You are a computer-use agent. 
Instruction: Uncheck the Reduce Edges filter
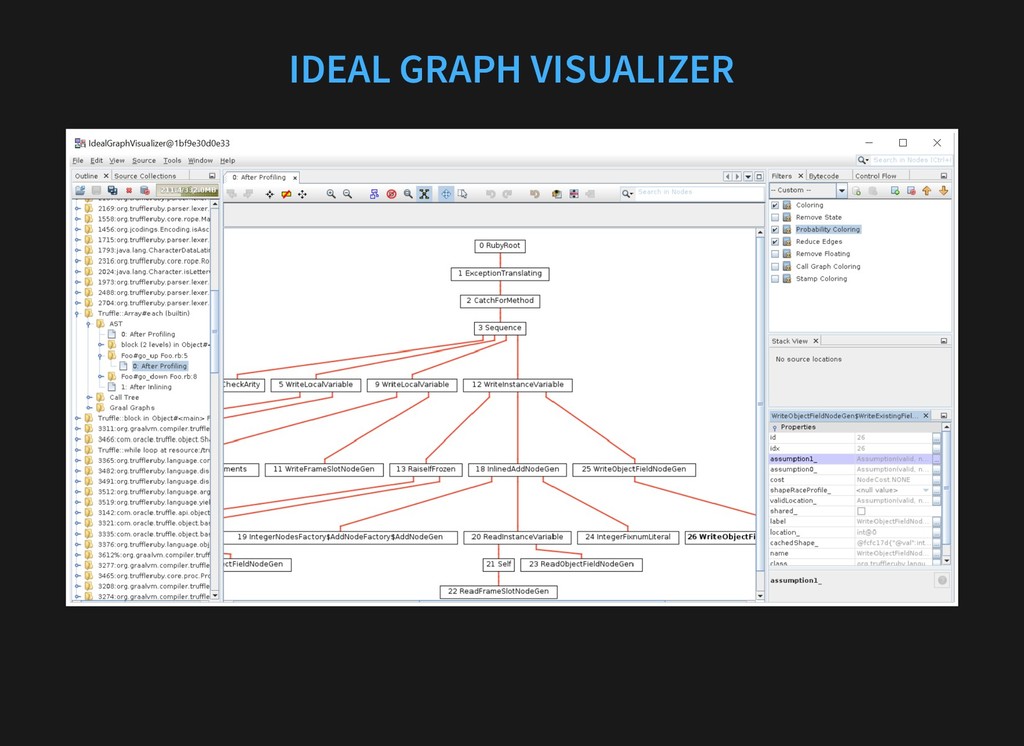tap(775, 242)
